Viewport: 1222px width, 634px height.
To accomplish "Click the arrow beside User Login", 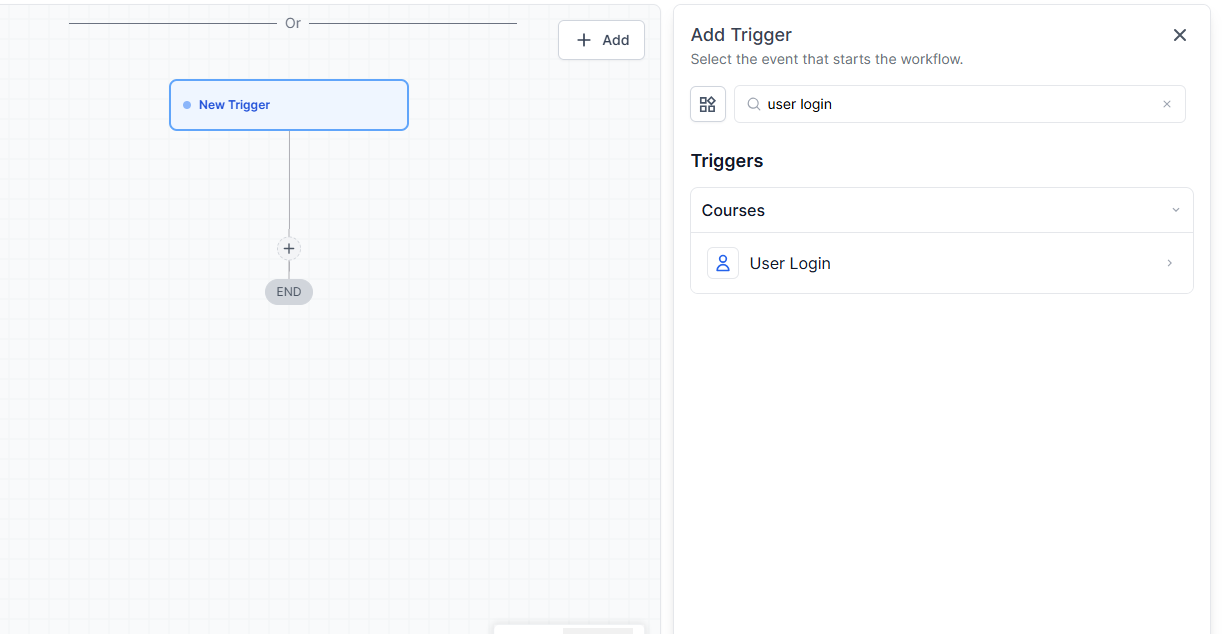I will pos(1169,263).
